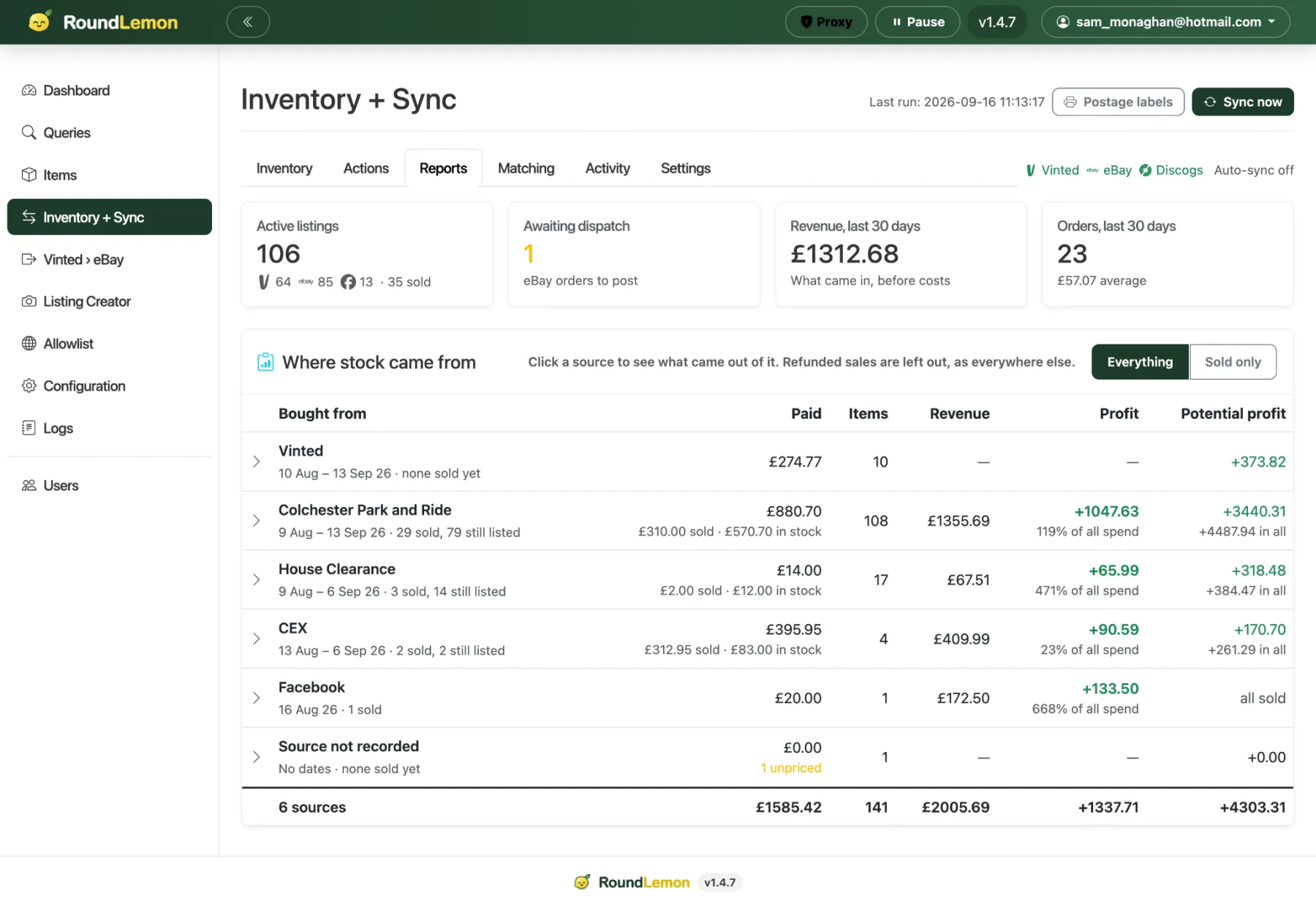The width and height of the screenshot is (1316, 907).
Task: Open the Queries page
Action: [x=110, y=132]
